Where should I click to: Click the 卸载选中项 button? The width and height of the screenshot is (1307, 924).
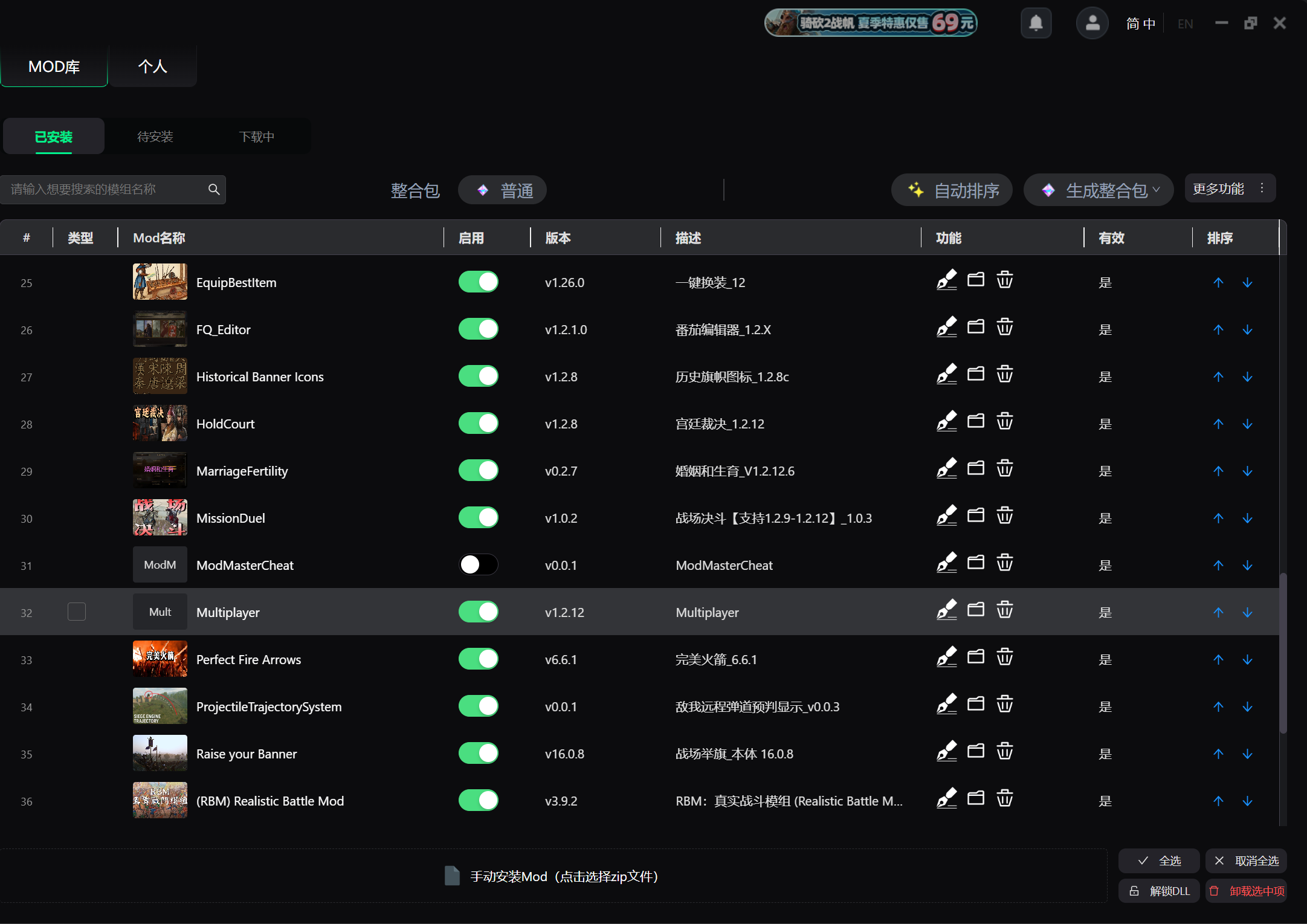point(1246,891)
